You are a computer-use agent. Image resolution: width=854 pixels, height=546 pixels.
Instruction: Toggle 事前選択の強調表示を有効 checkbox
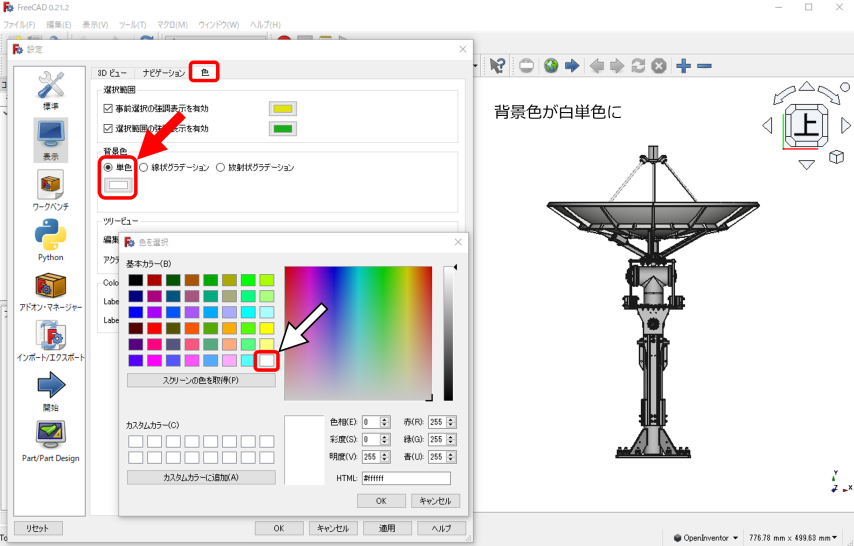coord(109,108)
